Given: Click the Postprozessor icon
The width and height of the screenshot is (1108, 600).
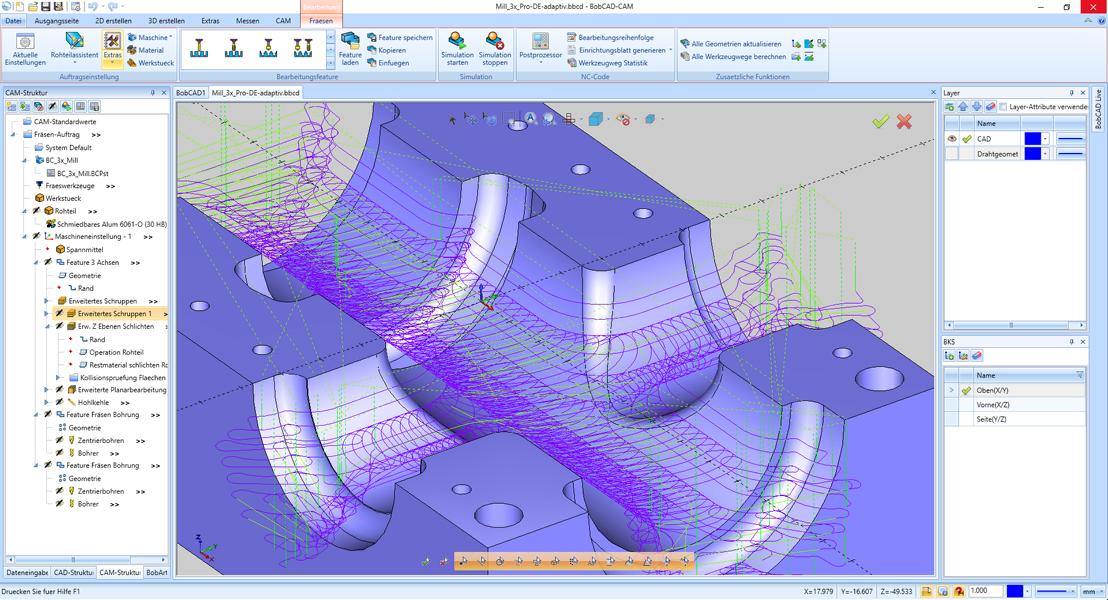Looking at the screenshot, I should pos(541,40).
